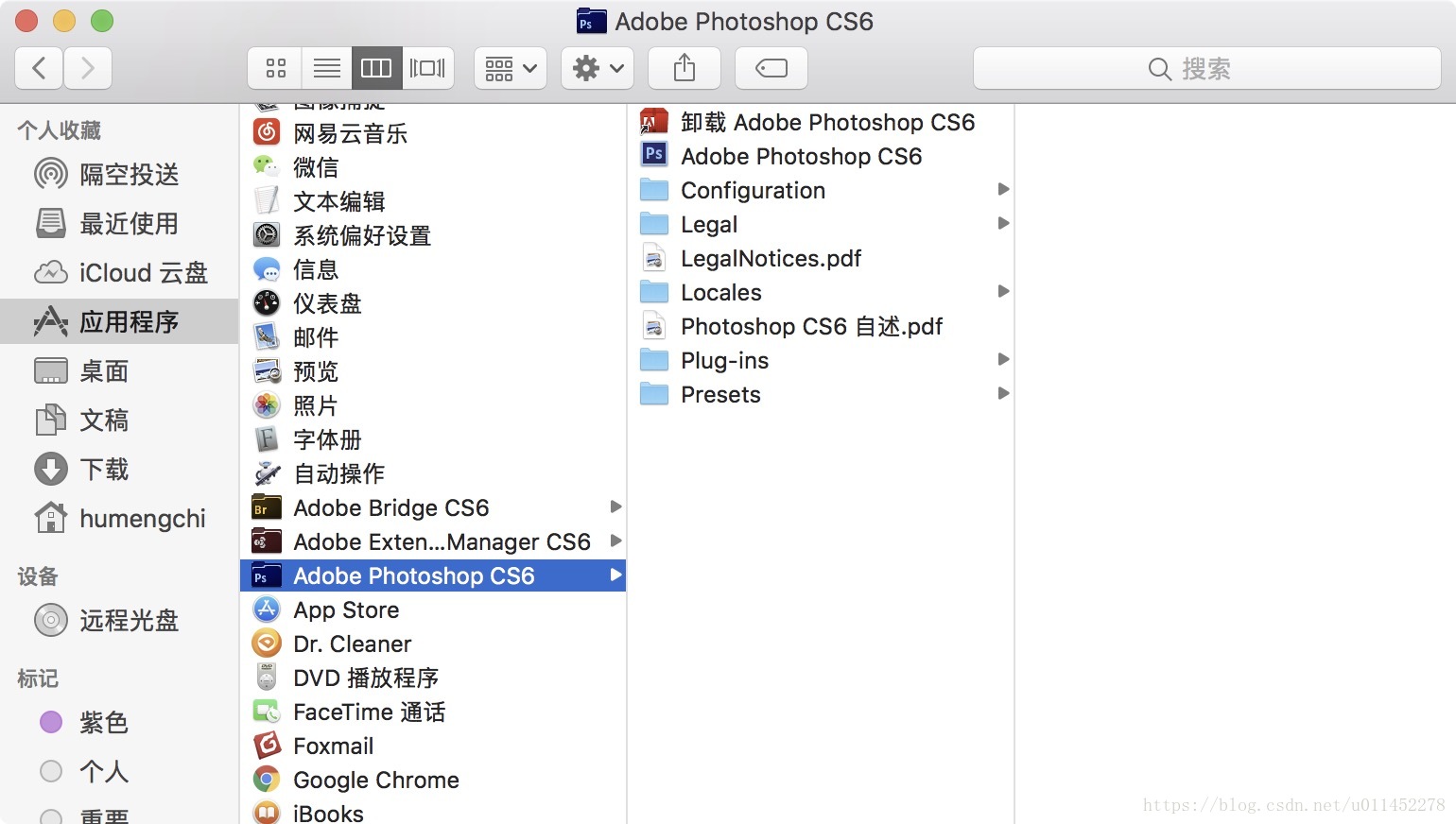Select Applications (应用程序) in sidebar

pyautogui.click(x=119, y=321)
